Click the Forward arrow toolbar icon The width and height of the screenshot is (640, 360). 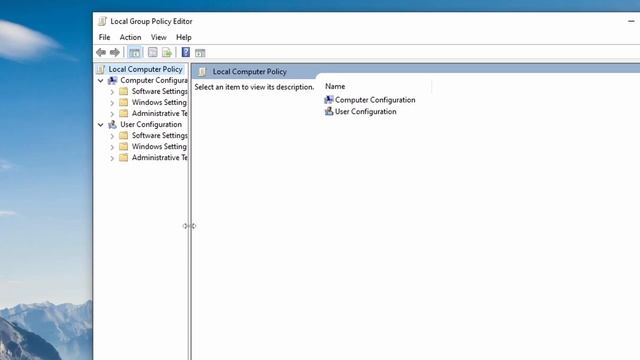115,52
